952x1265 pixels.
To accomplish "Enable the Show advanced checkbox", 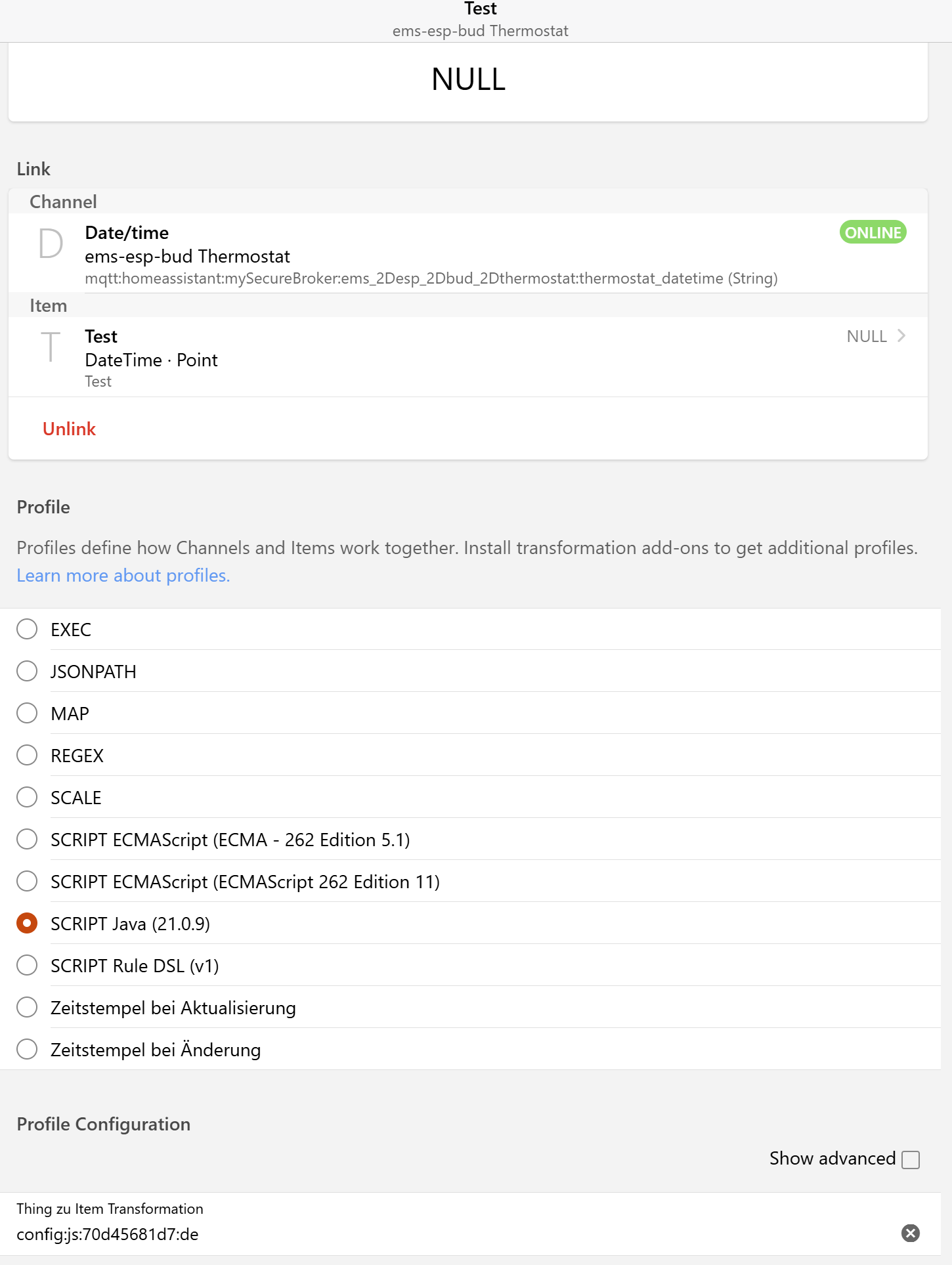I will [911, 1160].
